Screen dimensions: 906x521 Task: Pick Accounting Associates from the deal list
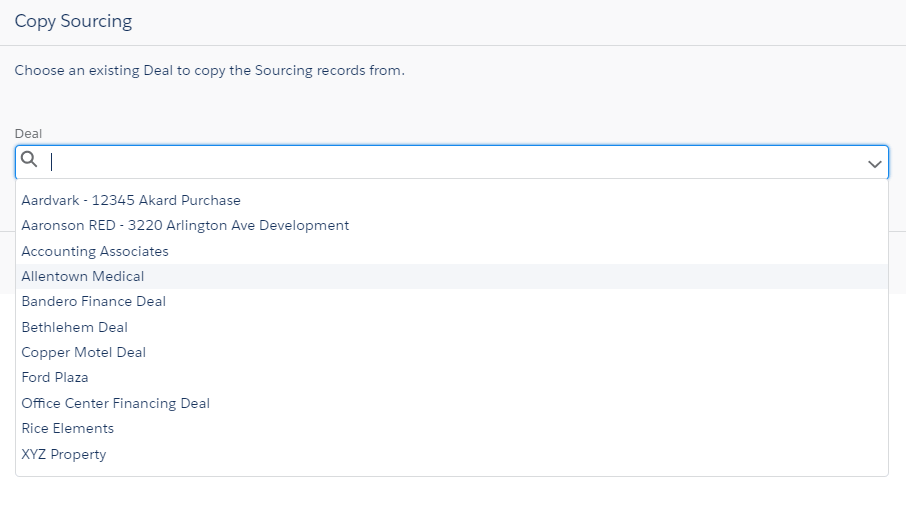pos(451,251)
